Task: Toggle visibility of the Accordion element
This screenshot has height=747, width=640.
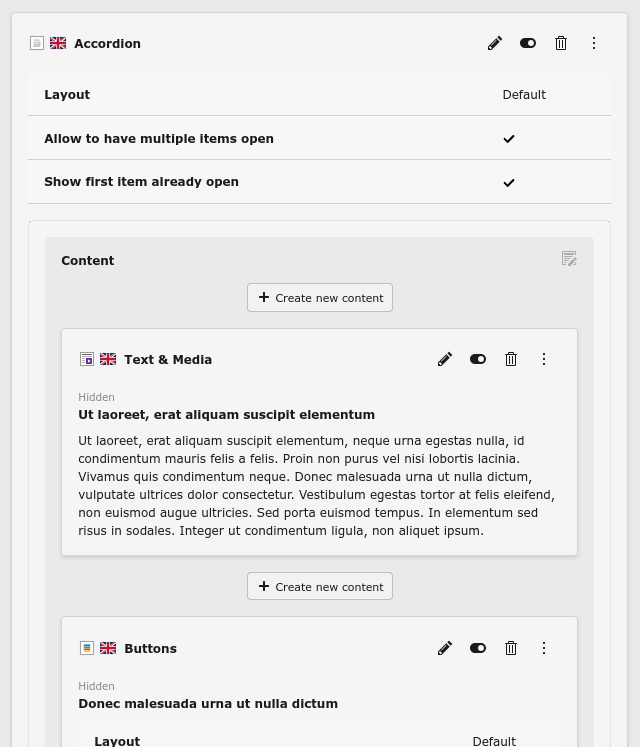Action: (x=528, y=43)
